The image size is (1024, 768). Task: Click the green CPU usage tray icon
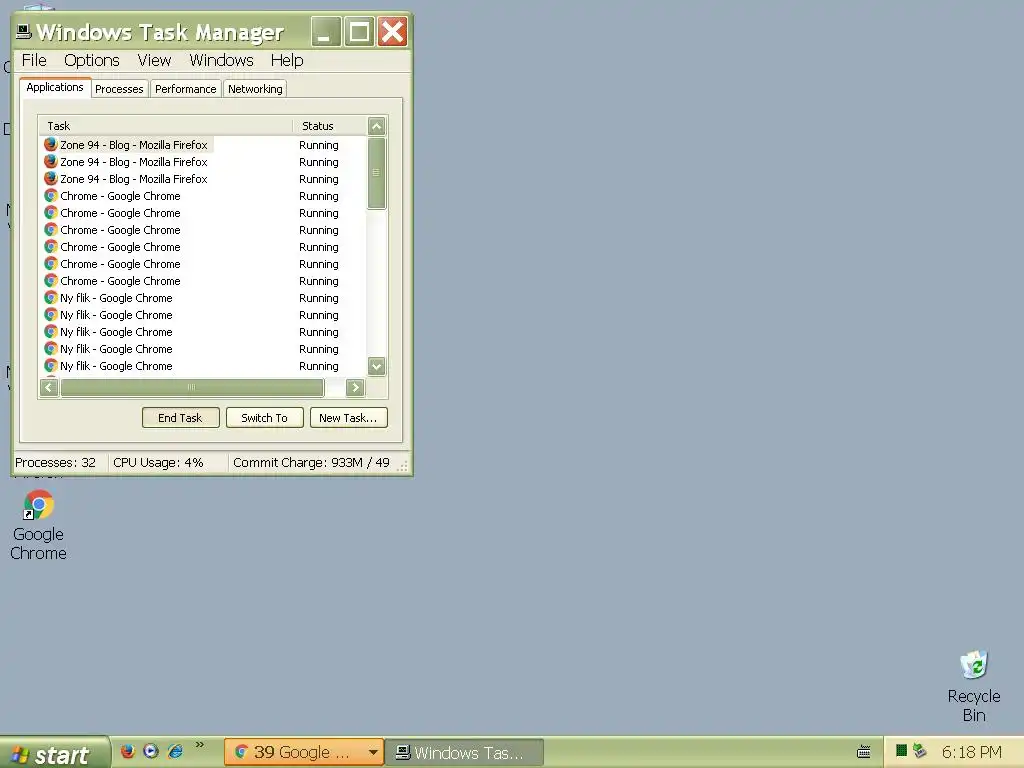pos(901,750)
